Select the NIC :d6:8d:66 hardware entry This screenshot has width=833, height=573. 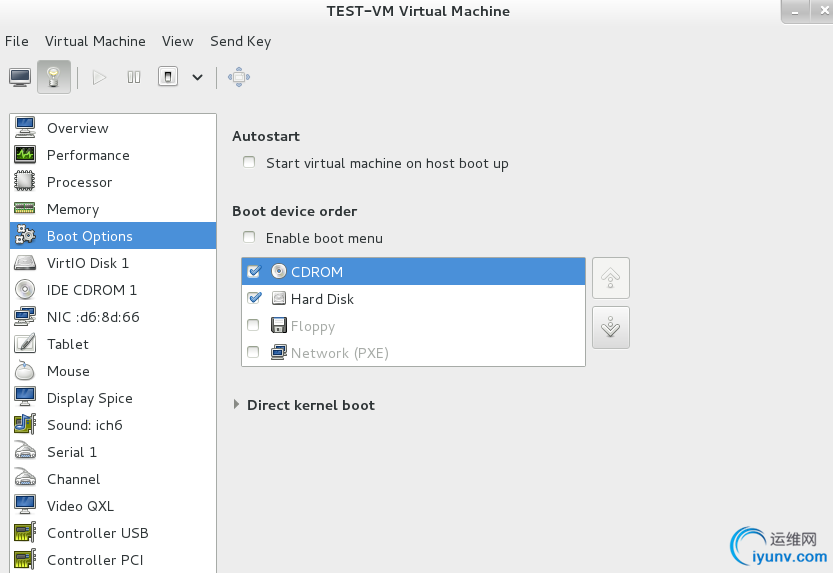point(93,317)
